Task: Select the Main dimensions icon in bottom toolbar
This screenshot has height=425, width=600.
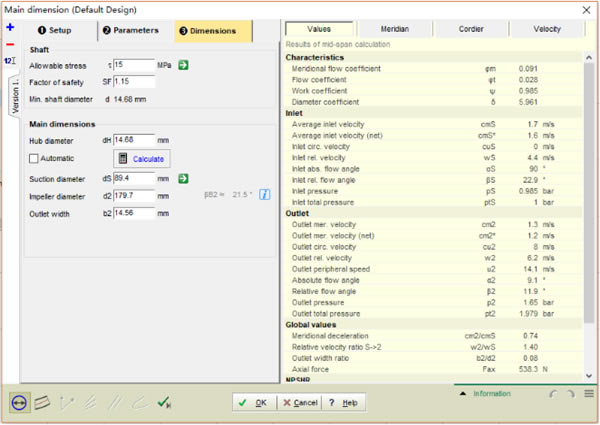Action: pyautogui.click(x=19, y=403)
